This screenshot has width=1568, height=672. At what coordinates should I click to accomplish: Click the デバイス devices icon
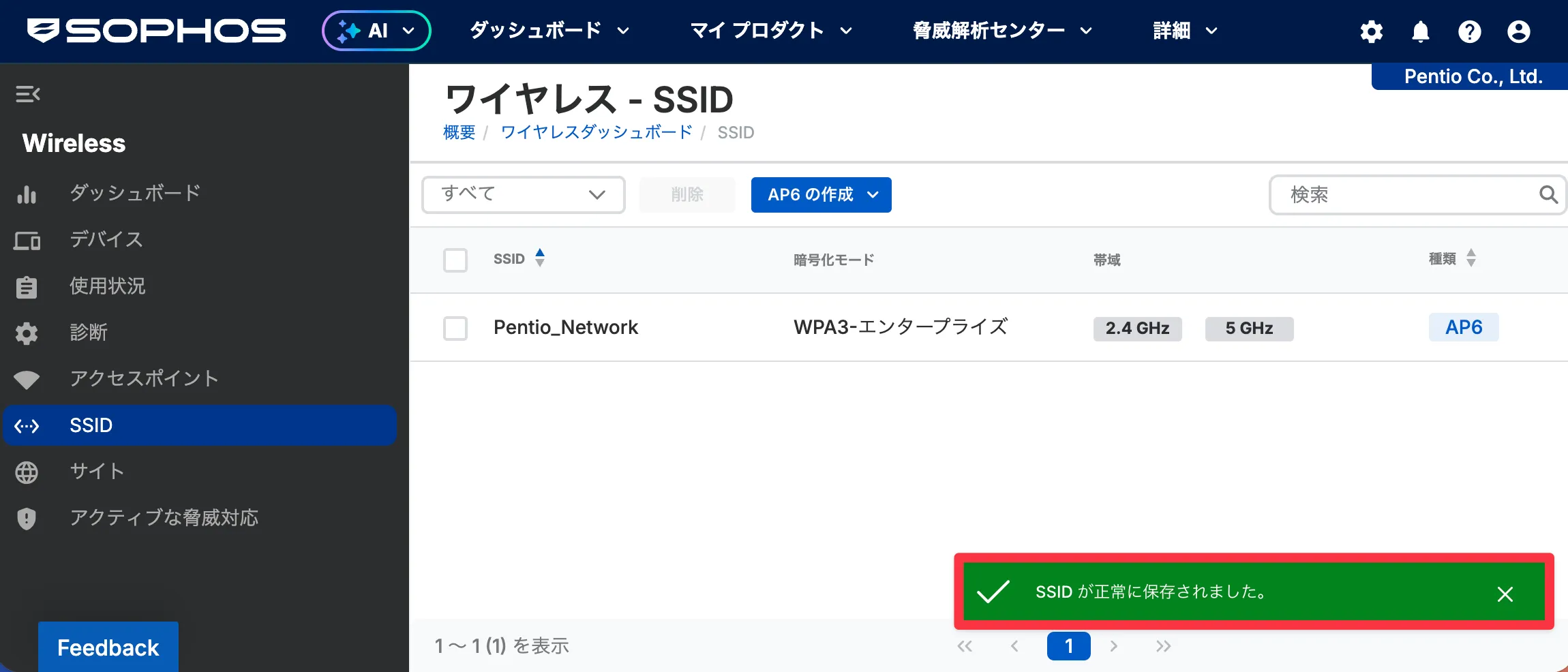pos(27,241)
